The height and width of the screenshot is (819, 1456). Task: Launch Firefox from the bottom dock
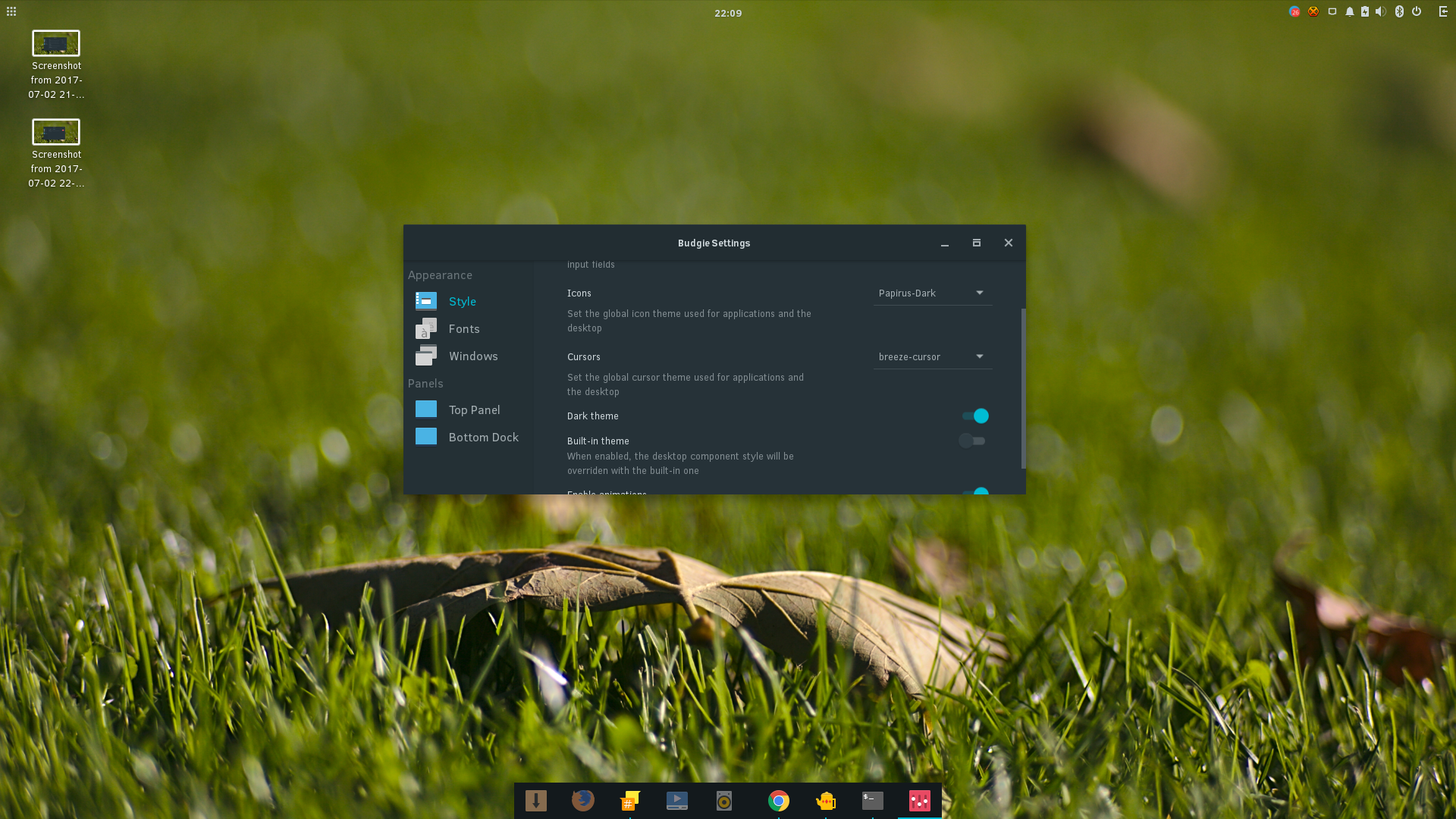coord(583,801)
